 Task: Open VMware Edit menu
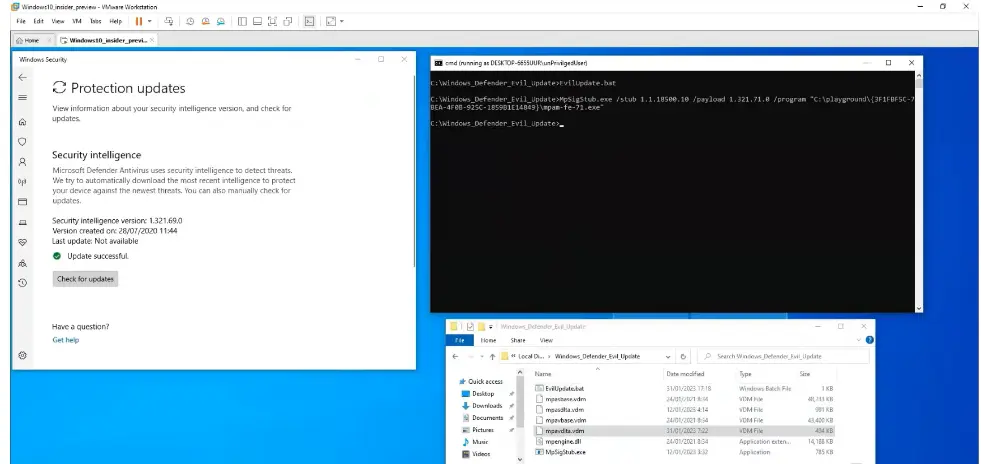click(39, 21)
